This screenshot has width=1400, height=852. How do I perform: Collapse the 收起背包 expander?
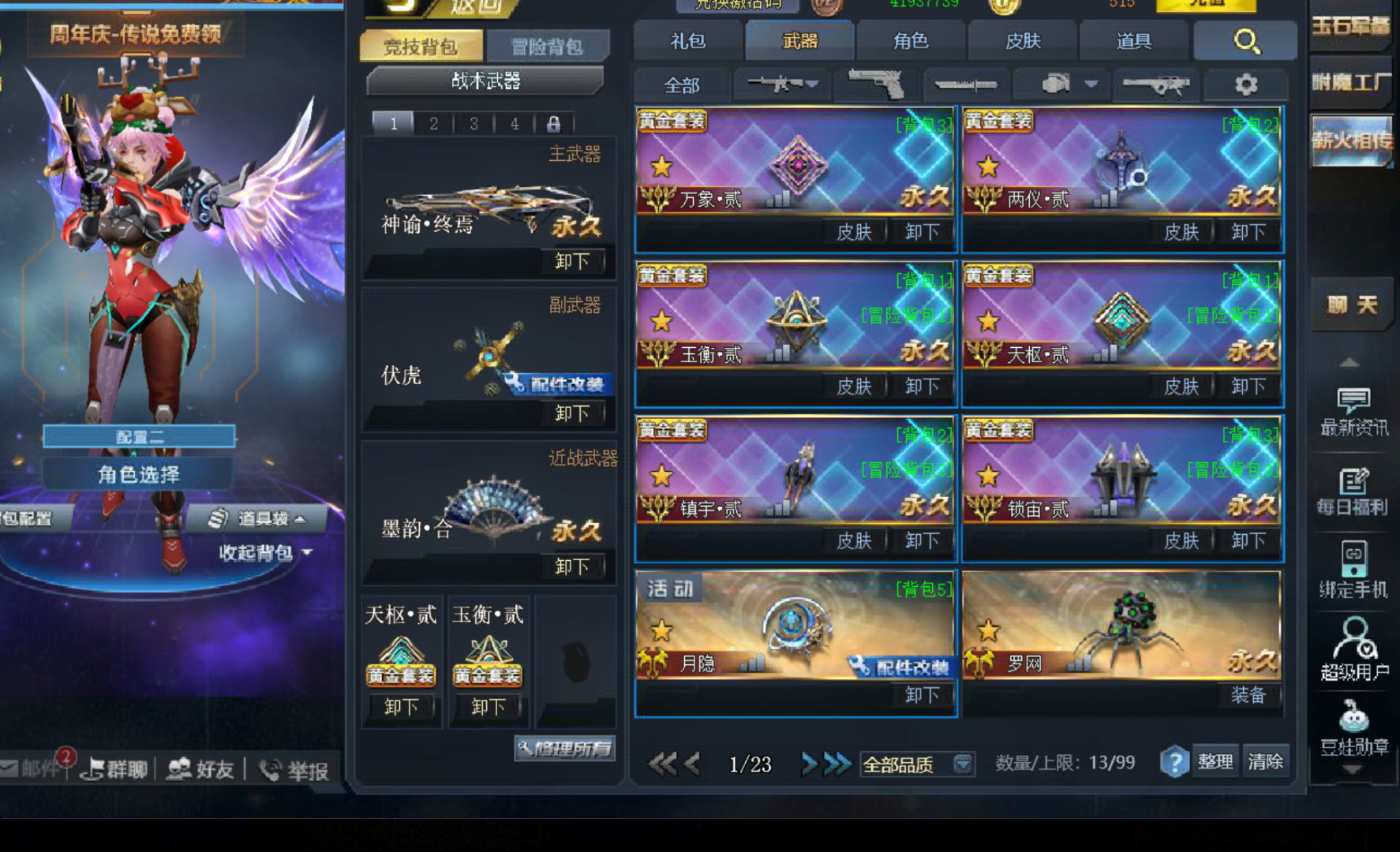[x=266, y=553]
